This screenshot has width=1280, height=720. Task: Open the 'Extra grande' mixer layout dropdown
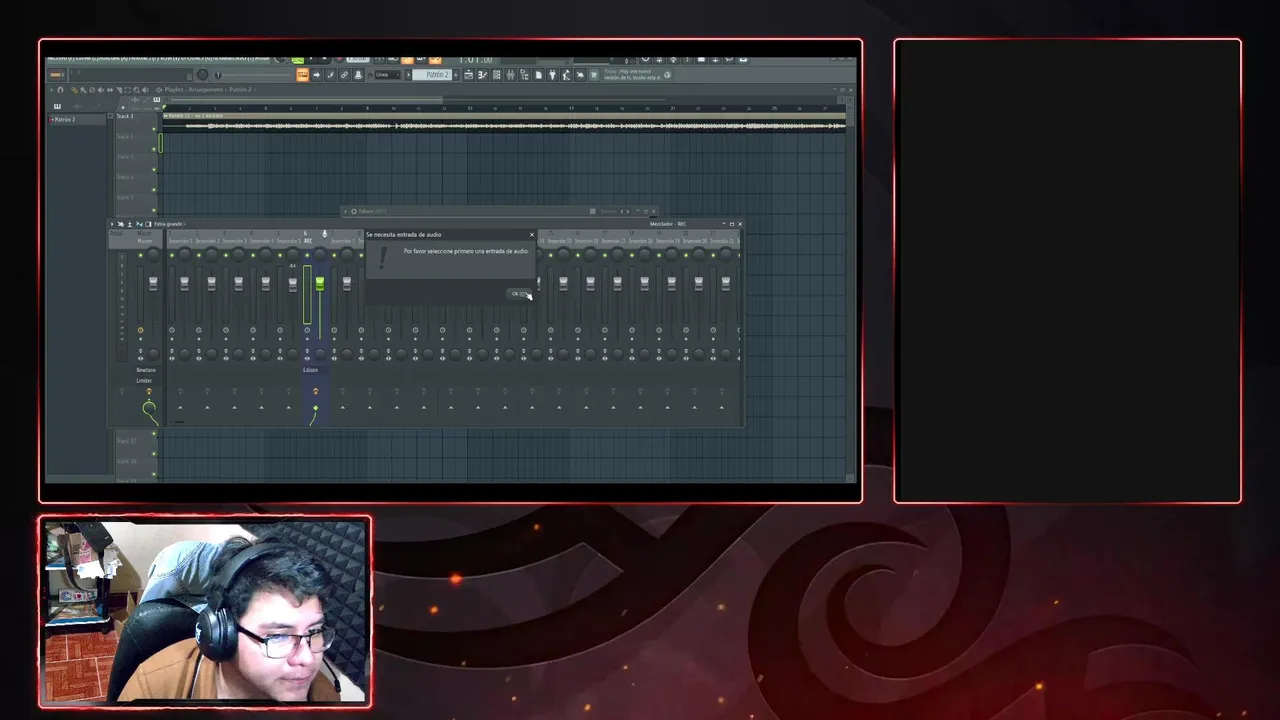tap(169, 224)
